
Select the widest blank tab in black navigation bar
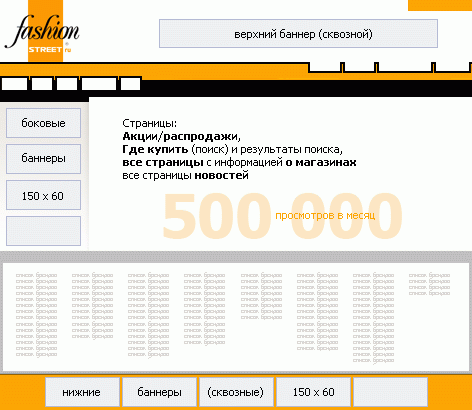pyautogui.click(x=99, y=84)
